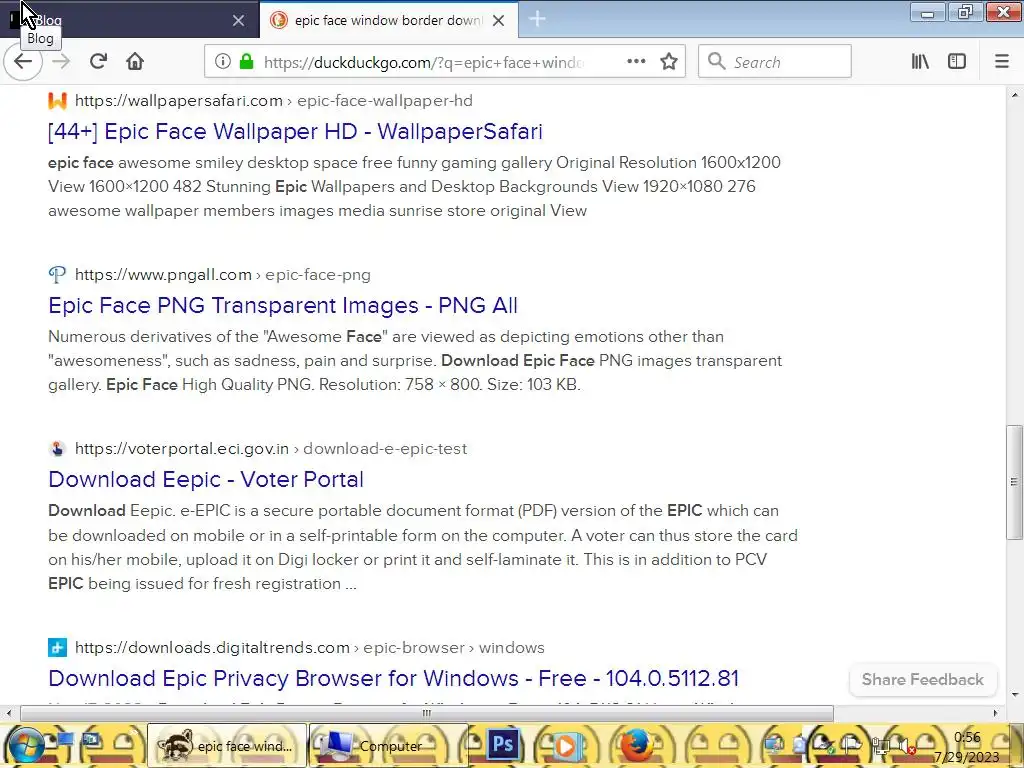Open Windows Media Player from taskbar
The height and width of the screenshot is (768, 1024).
[x=566, y=745]
